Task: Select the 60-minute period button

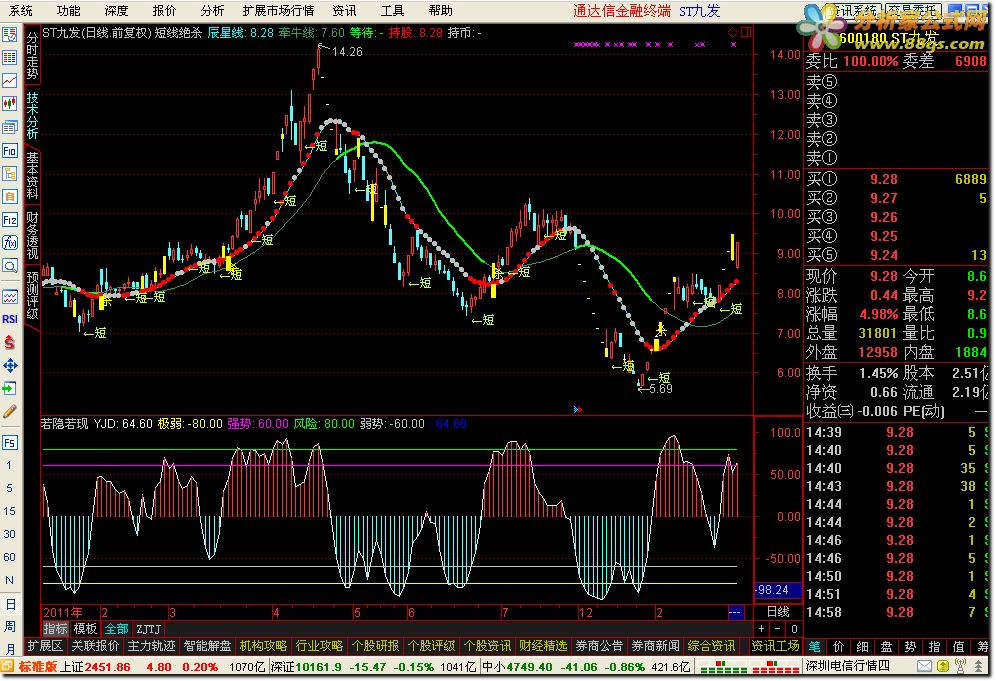Action: [10, 556]
